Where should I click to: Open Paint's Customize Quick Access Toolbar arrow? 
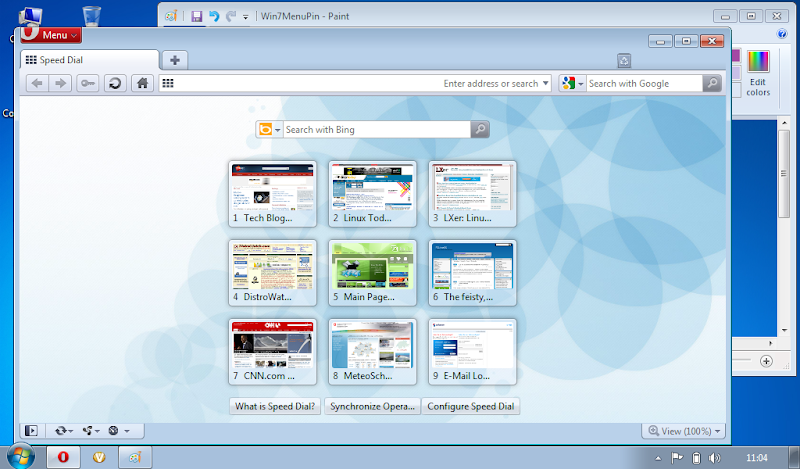245,17
